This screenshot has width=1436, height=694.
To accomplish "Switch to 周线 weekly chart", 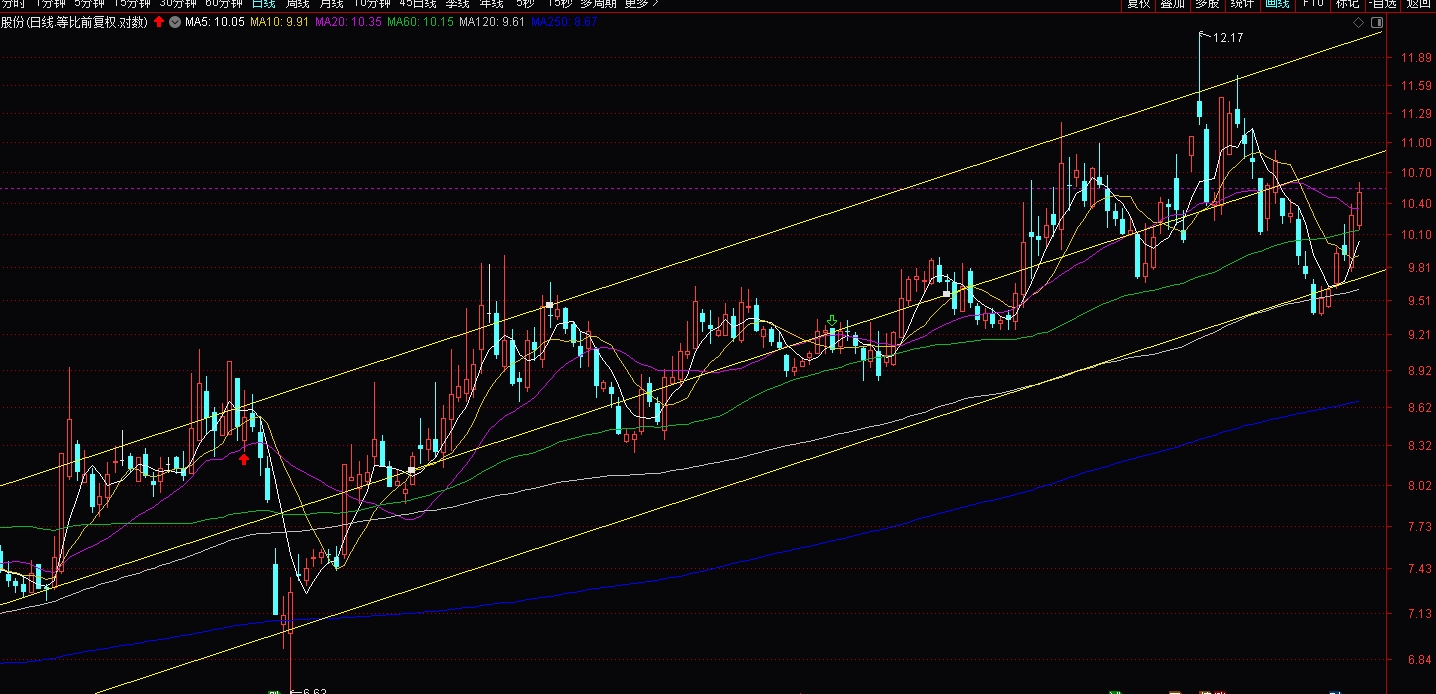I will [x=298, y=4].
